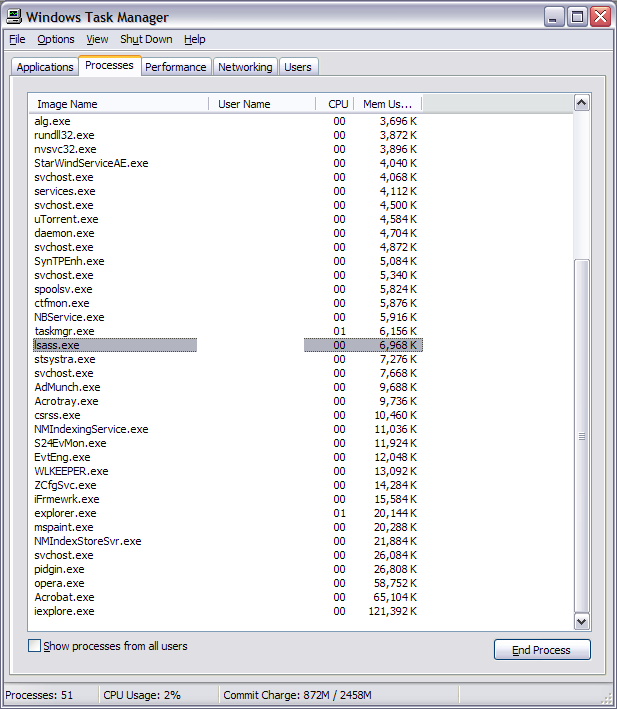Sort by Image Name column header
The height and width of the screenshot is (709, 617).
pyautogui.click(x=118, y=104)
